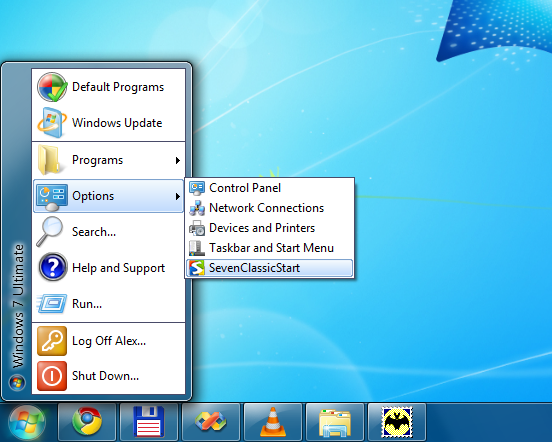Image resolution: width=552 pixels, height=442 pixels.
Task: Choose Log Off Alex...
Action: tap(108, 341)
